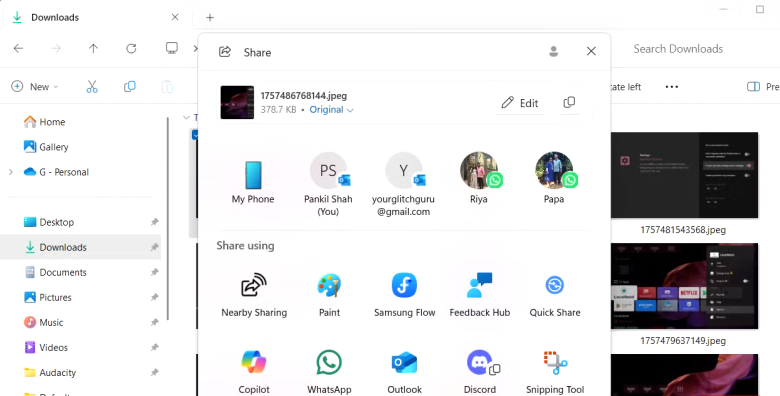Share with yourglitchguru@gmail.com contact
This screenshot has height=396, width=780.
tap(403, 184)
